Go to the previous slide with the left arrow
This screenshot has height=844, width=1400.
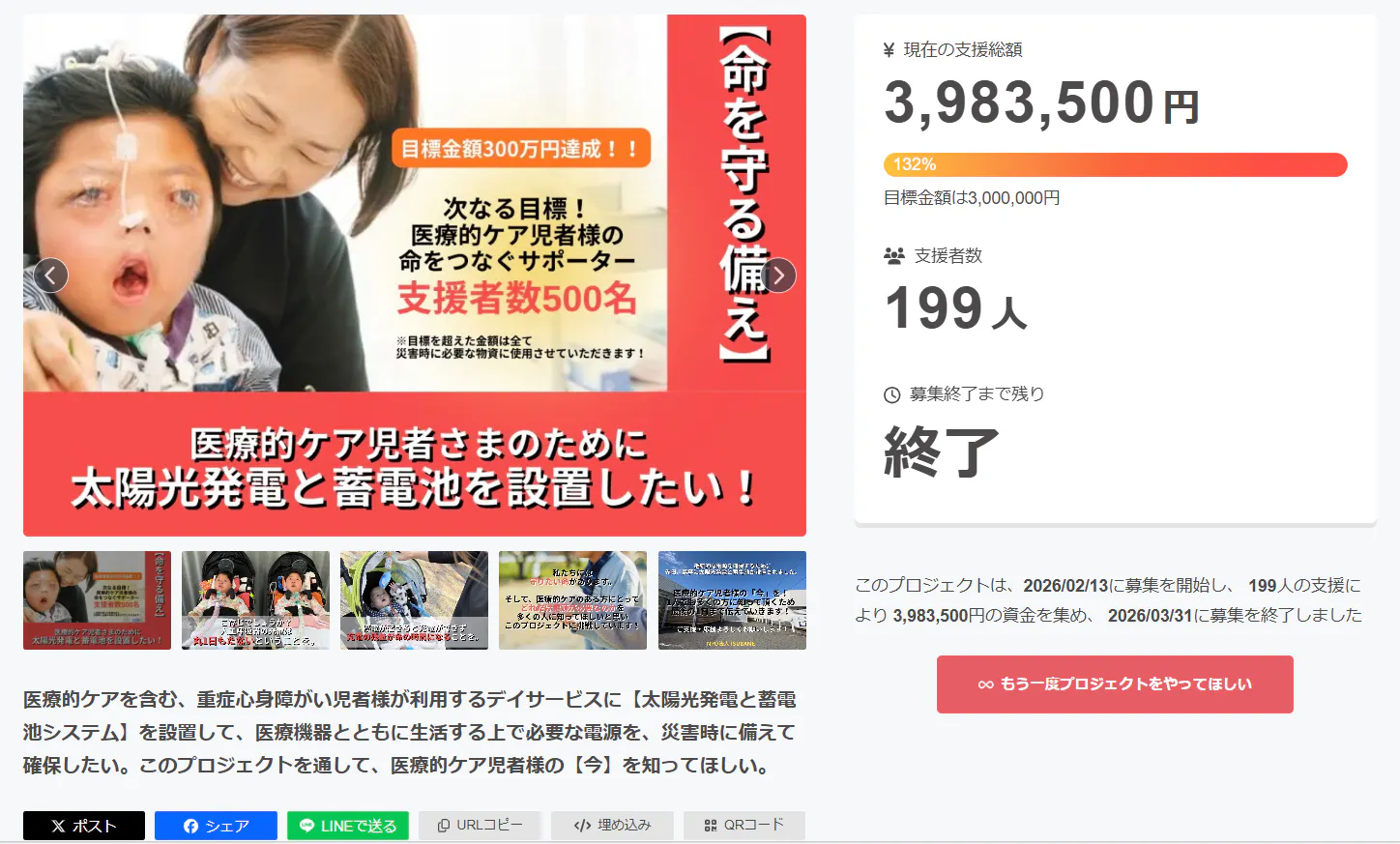tap(50, 276)
